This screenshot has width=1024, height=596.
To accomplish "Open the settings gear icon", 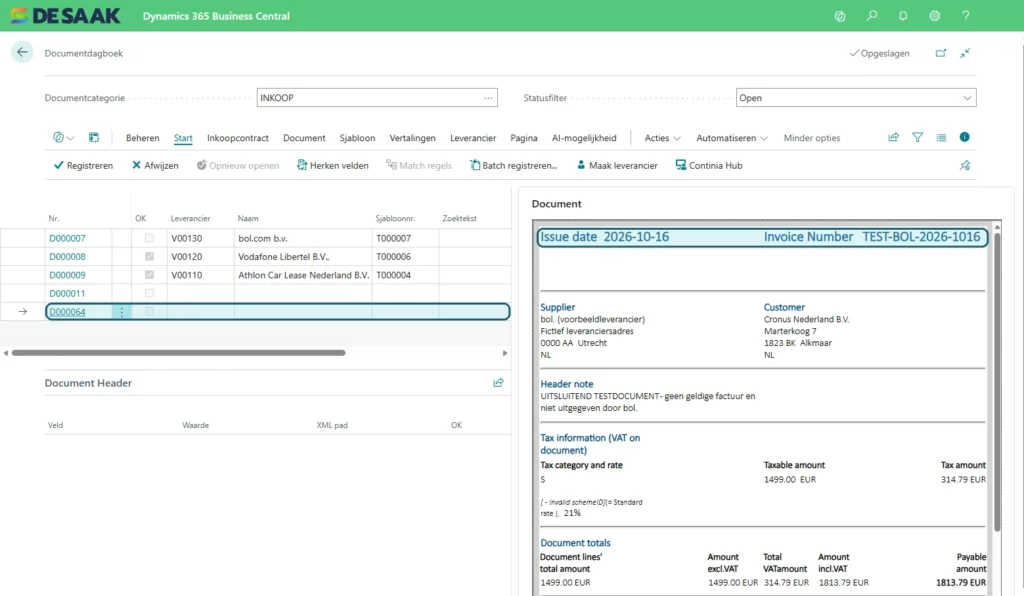I will [935, 16].
